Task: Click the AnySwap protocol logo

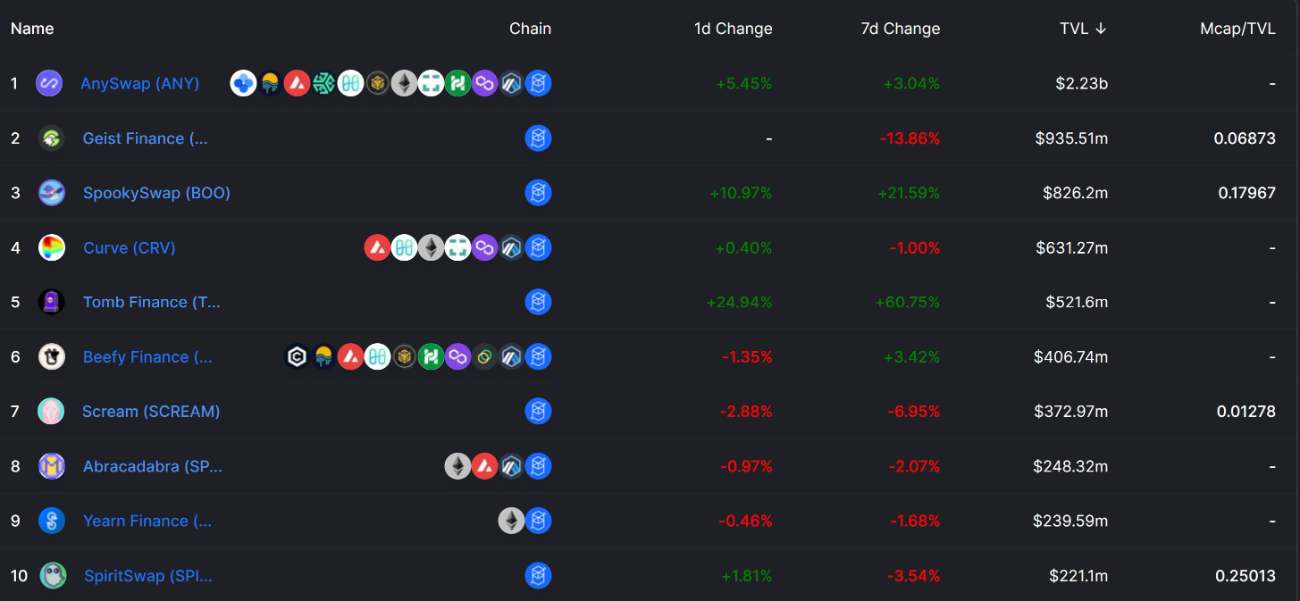Action: [49, 84]
